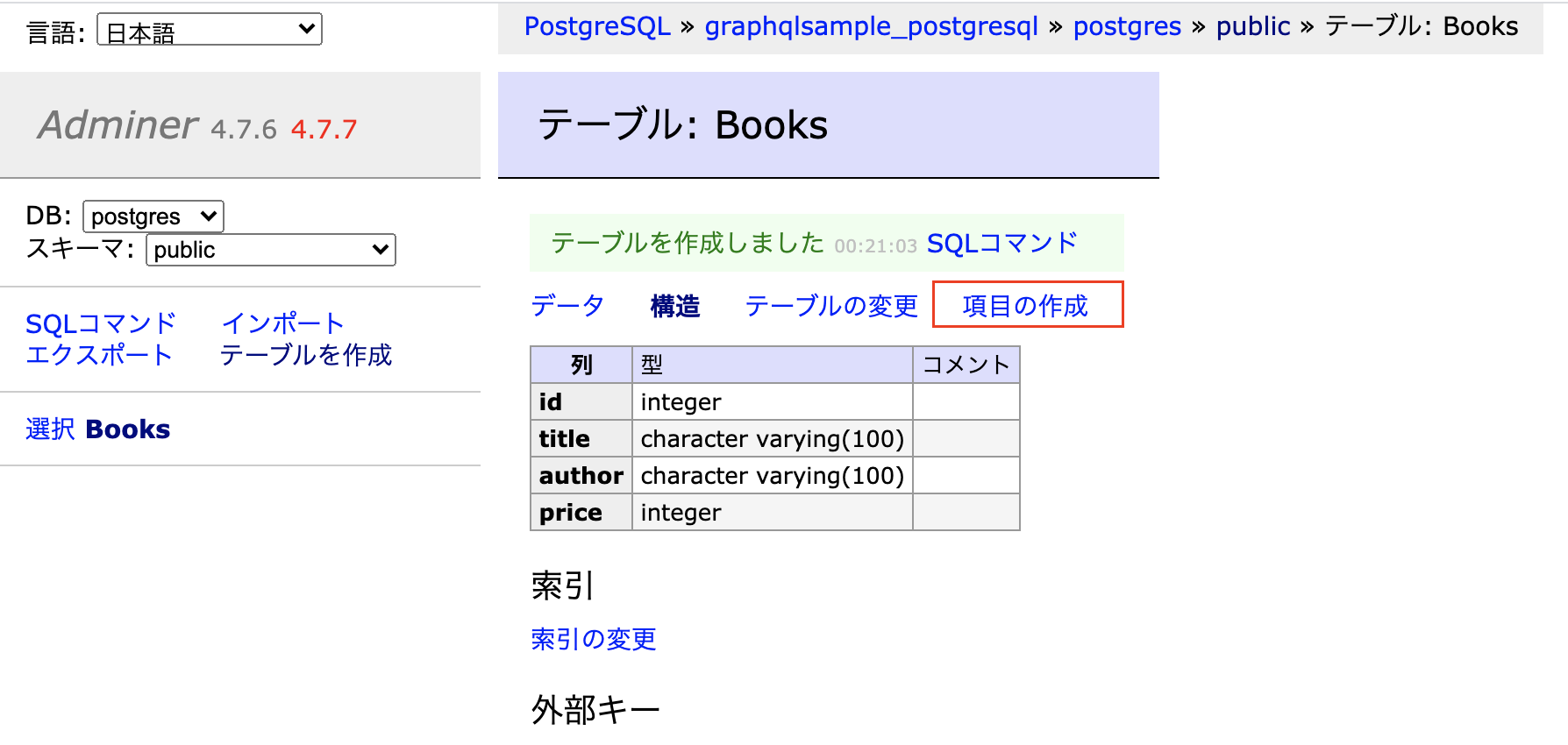The image size is (1568, 745).
Task: Click the 外部キー section heading
Action: pos(595,710)
